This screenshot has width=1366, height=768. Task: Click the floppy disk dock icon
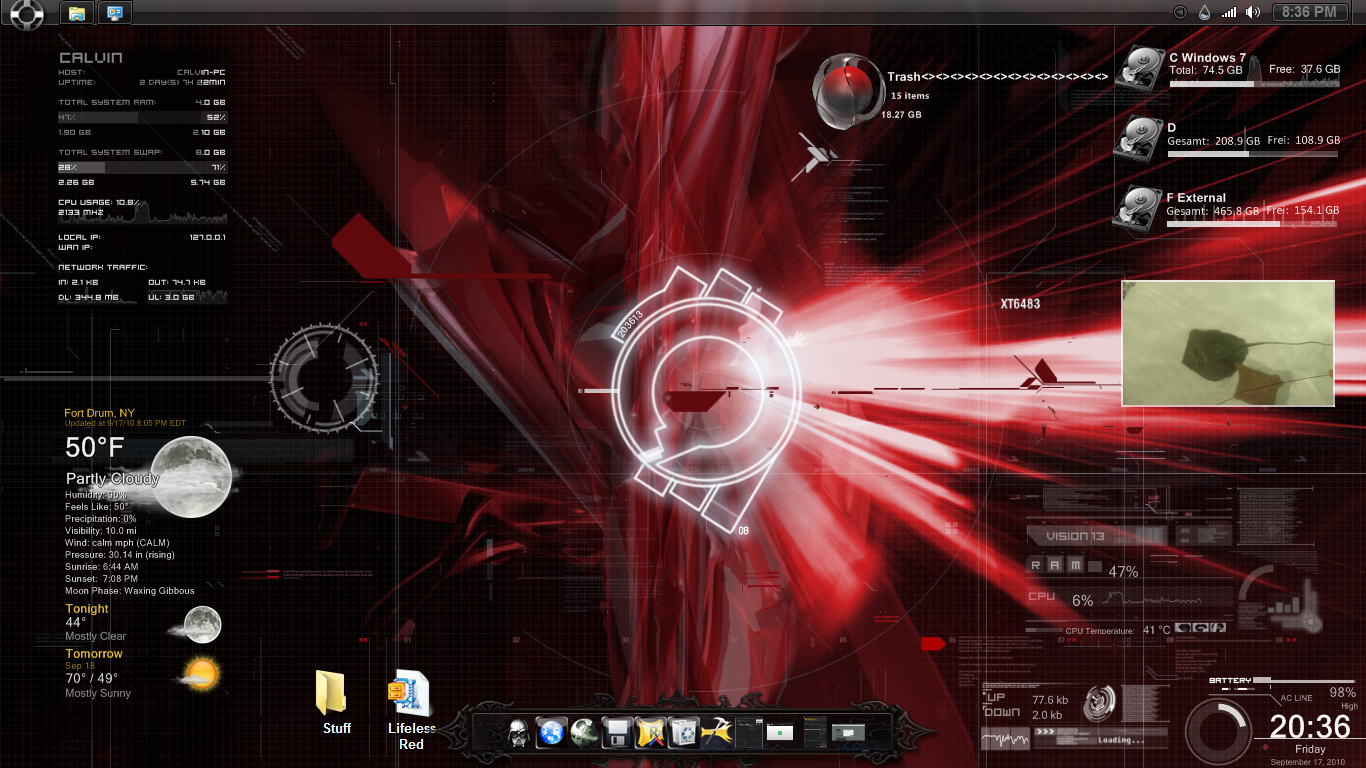pos(617,733)
